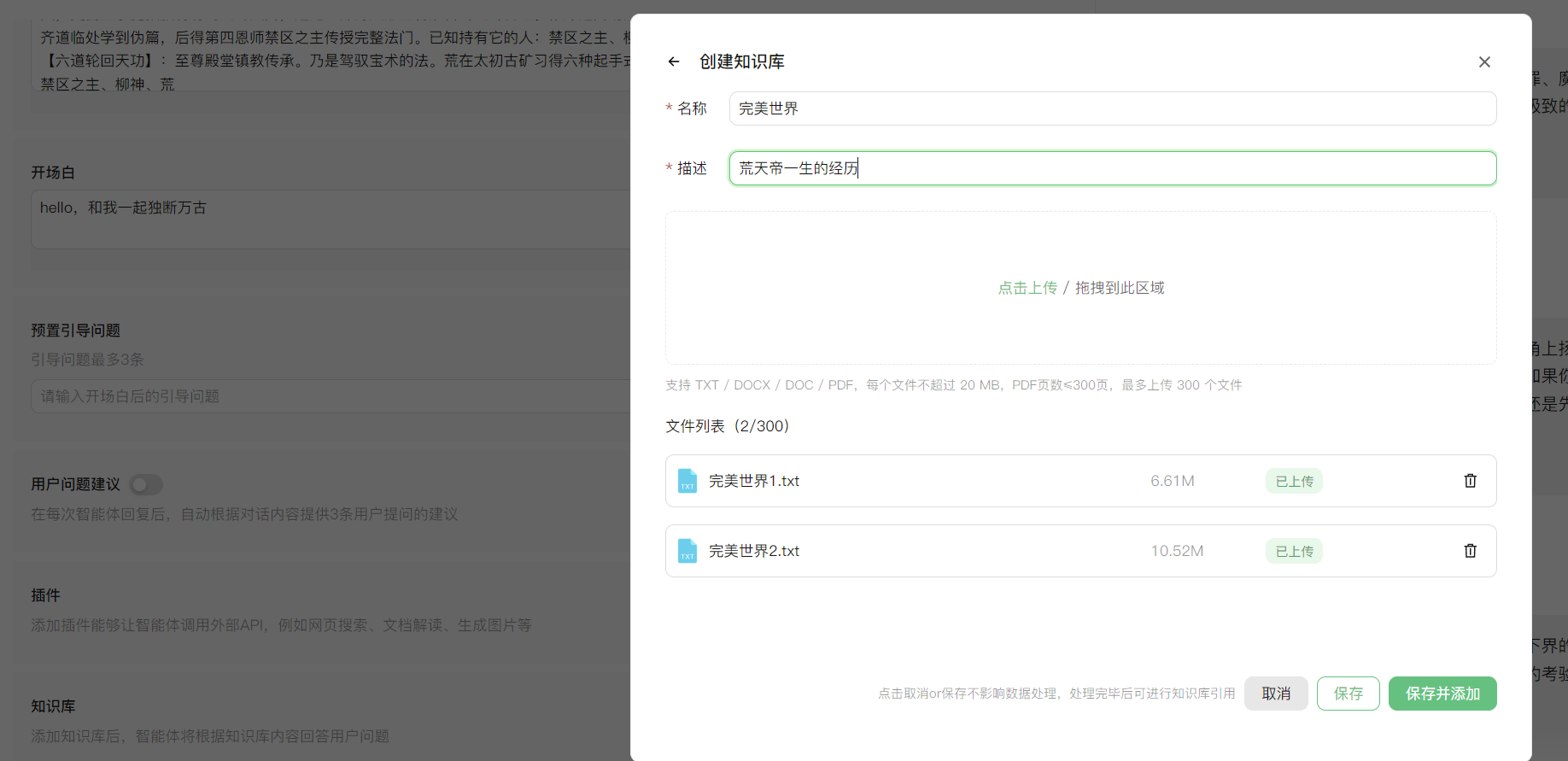Go back using the arrow beside 创建知识库

[x=674, y=61]
